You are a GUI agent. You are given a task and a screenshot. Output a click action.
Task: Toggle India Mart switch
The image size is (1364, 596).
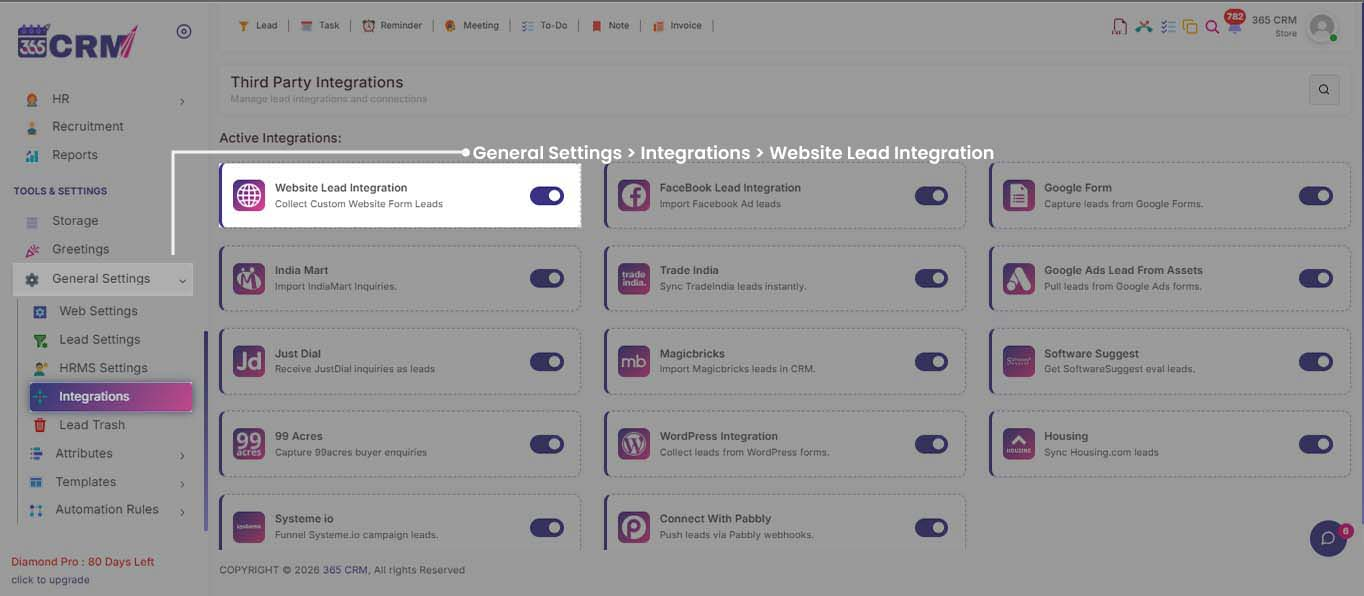pos(547,278)
